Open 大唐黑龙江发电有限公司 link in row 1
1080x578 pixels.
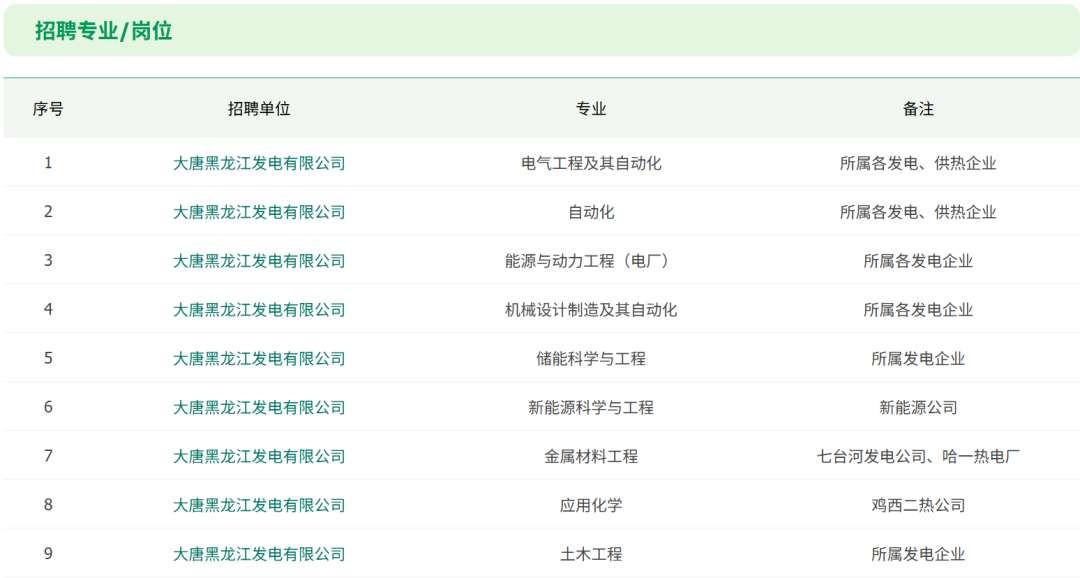tap(259, 163)
